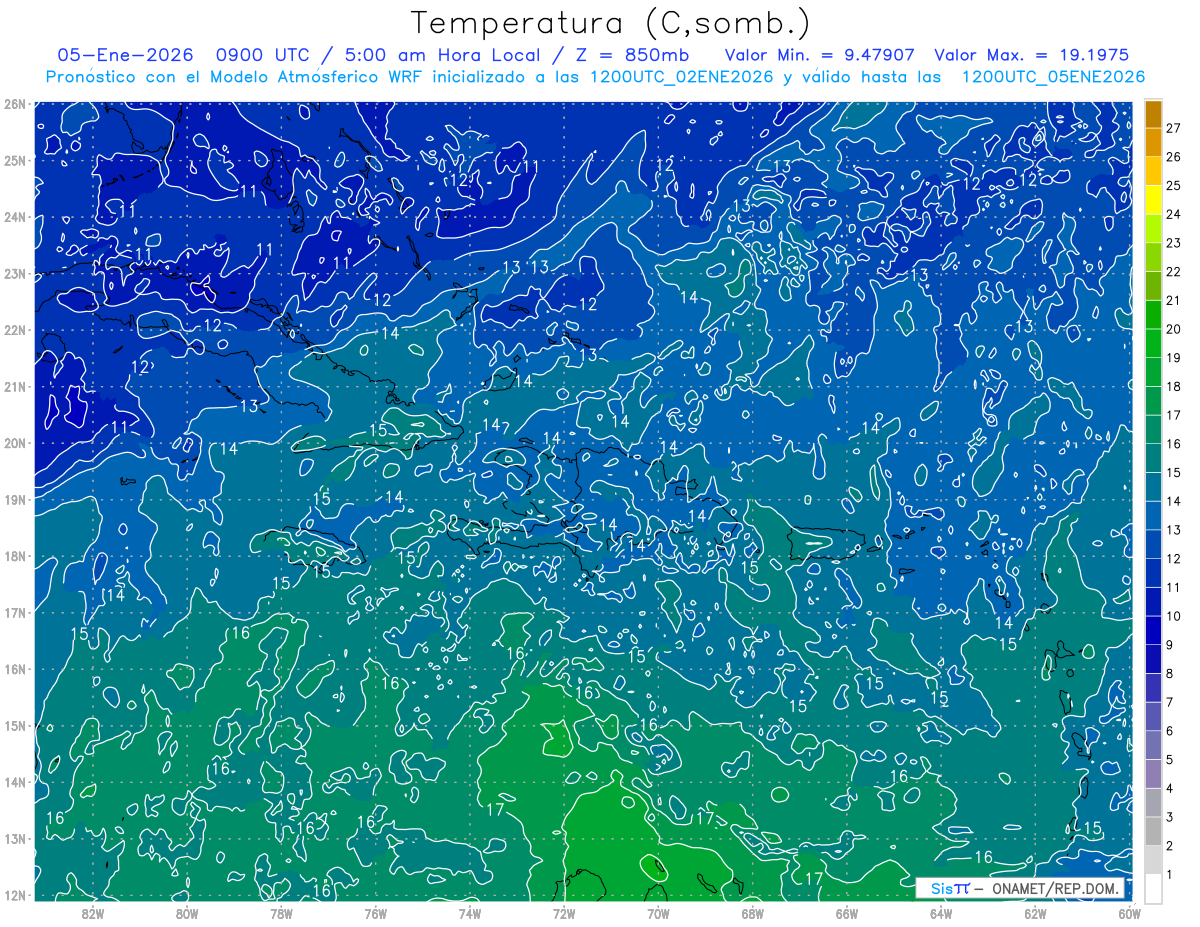Image resolution: width=1200 pixels, height=927 pixels.
Task: Click latitude axis label 21N
Action: (x=14, y=386)
